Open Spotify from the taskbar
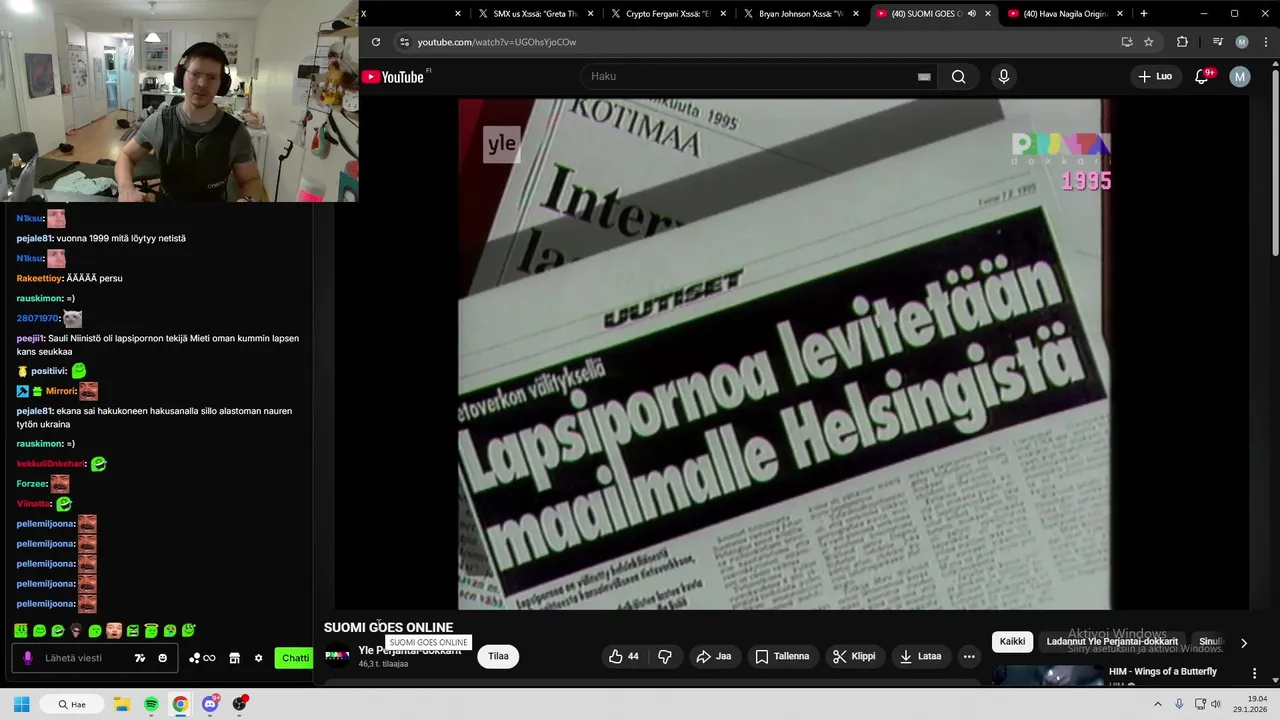Image resolution: width=1280 pixels, height=720 pixels. click(151, 704)
